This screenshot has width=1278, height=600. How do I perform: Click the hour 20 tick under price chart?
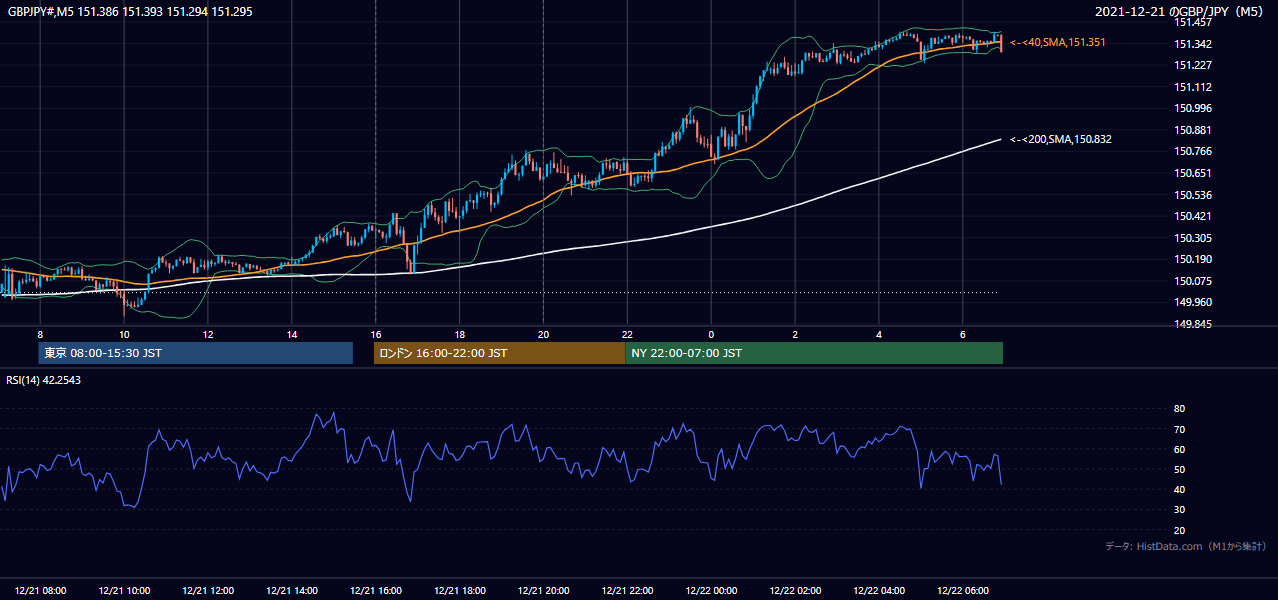point(543,334)
